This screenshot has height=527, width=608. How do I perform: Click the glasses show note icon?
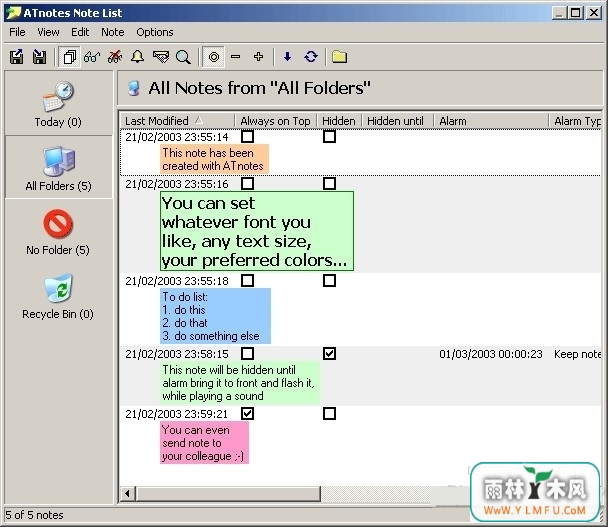pos(92,57)
